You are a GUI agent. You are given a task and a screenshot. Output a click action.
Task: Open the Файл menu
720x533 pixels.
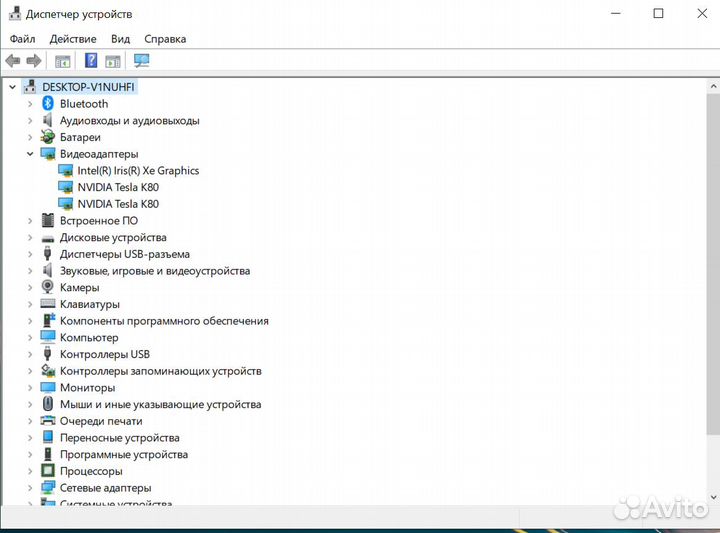[23, 39]
